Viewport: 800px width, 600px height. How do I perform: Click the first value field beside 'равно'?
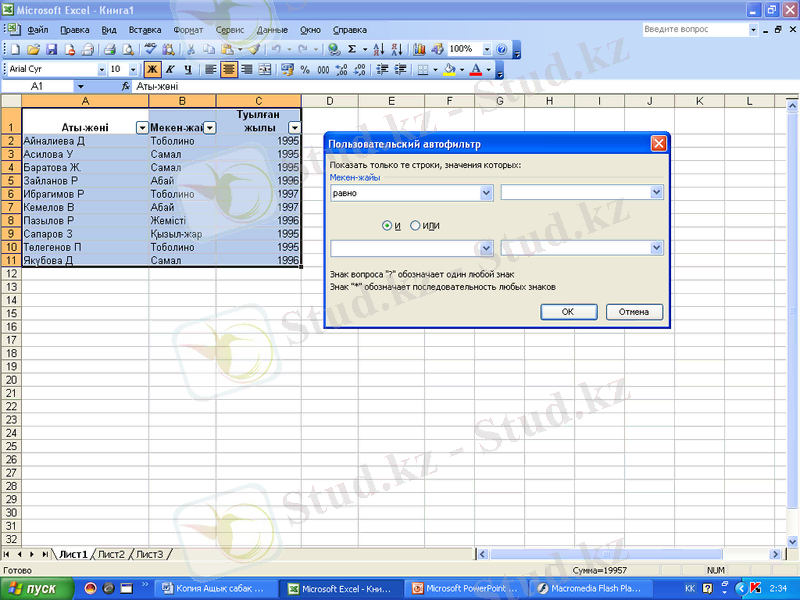[575, 192]
